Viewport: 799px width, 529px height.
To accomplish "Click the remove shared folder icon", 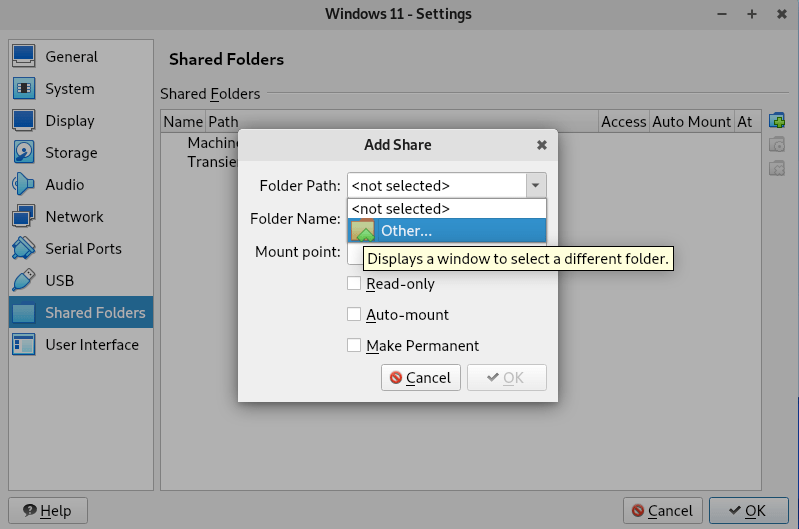I will 777,168.
